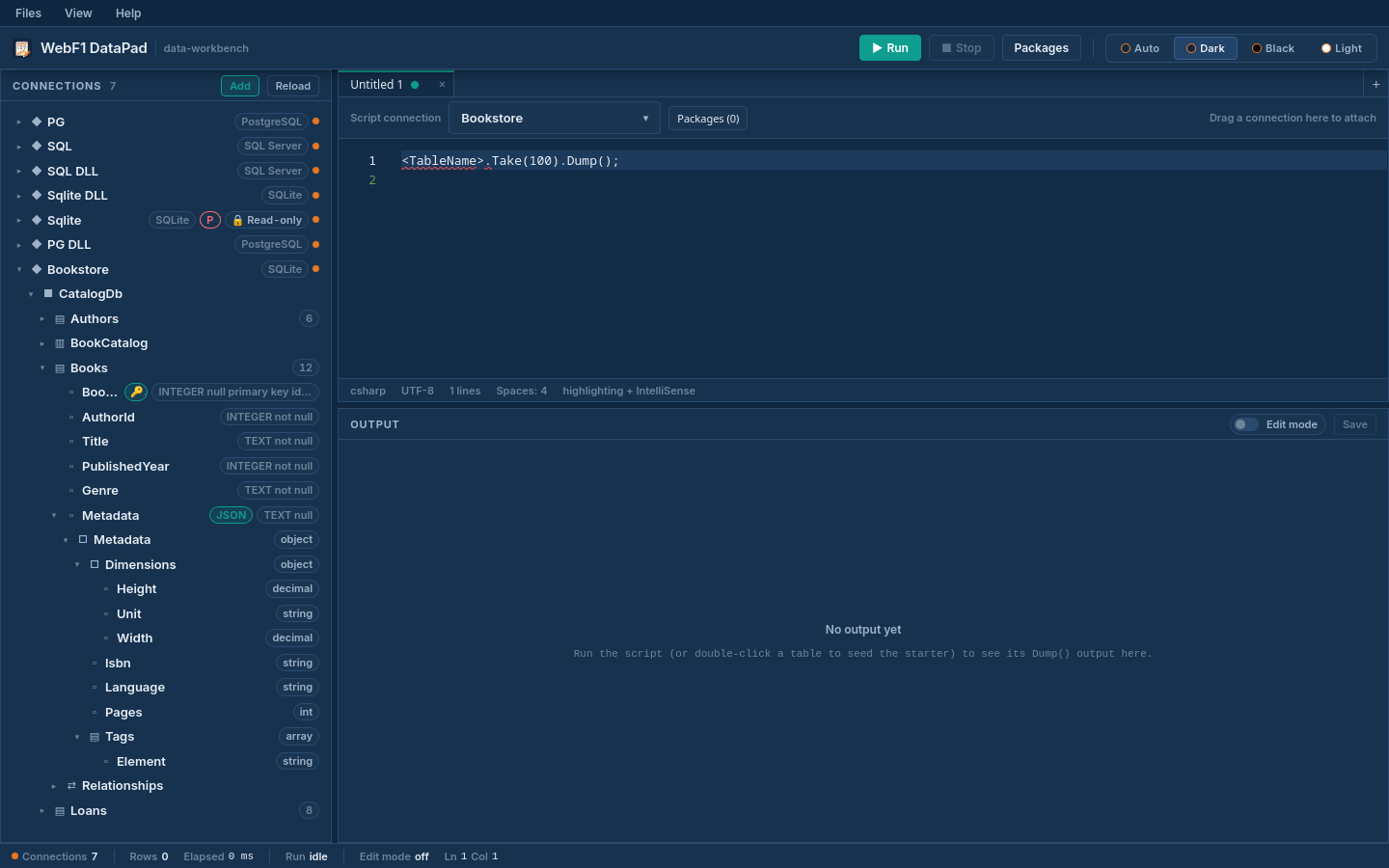The width and height of the screenshot is (1389, 868).
Task: Open the Packages toolbar button
Action: tap(1042, 48)
